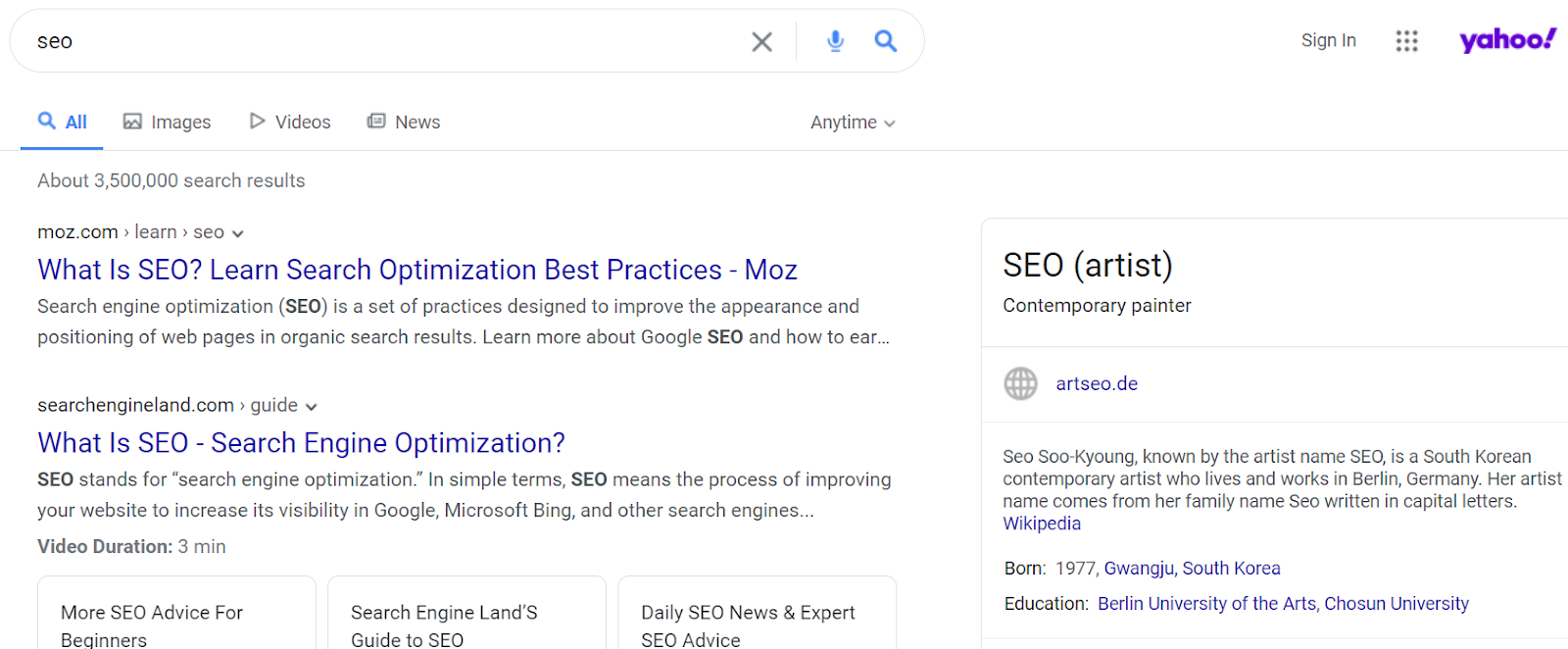
Task: Expand the searchengineland.com result chevron
Action: pos(312,407)
